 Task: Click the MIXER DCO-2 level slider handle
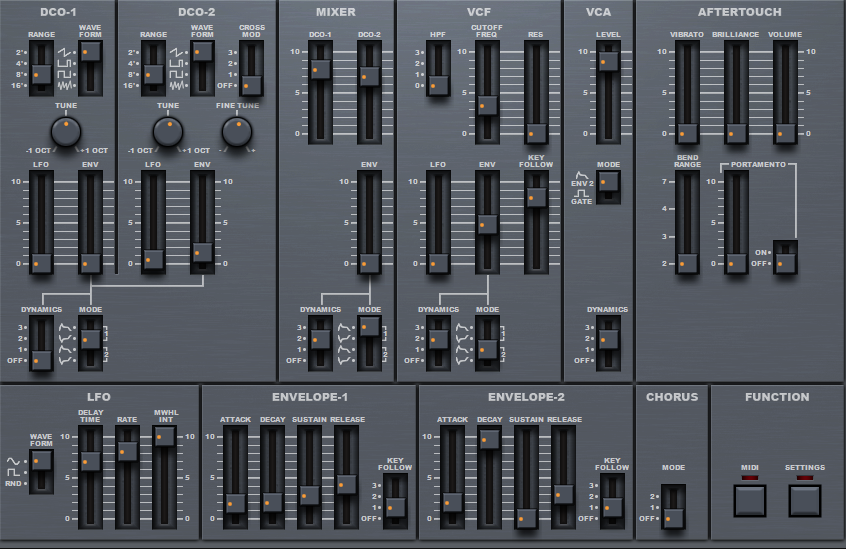coord(370,77)
